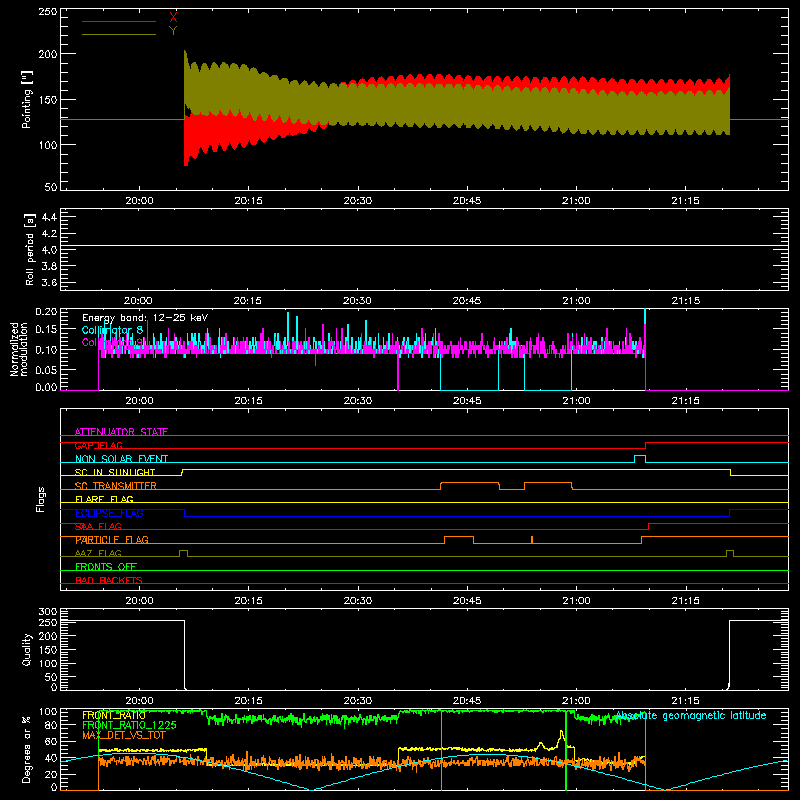Click the yellow FRONT_RATIO legend text
This screenshot has height=800, width=800.
point(114,715)
